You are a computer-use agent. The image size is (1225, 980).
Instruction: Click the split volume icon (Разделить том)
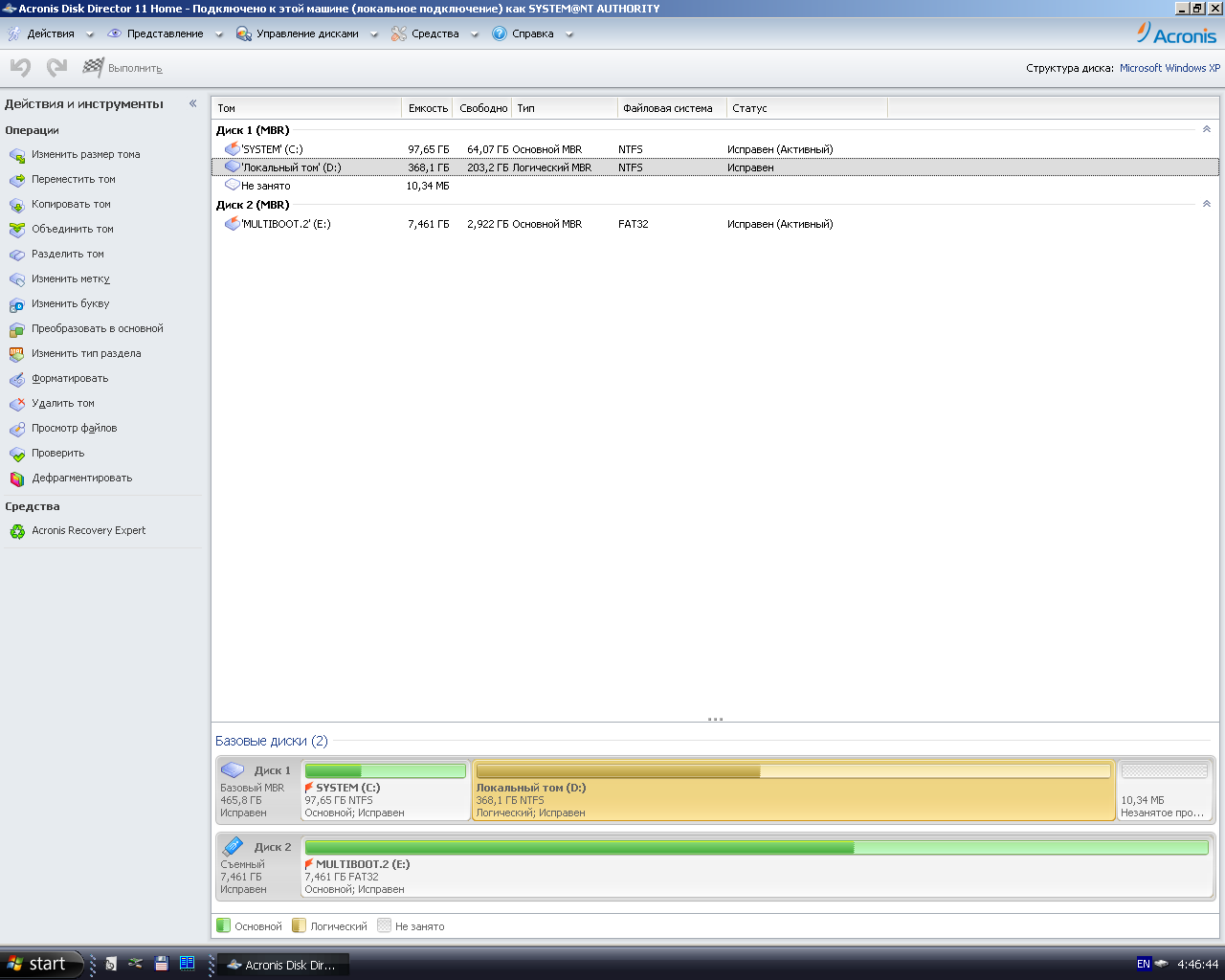(17, 255)
